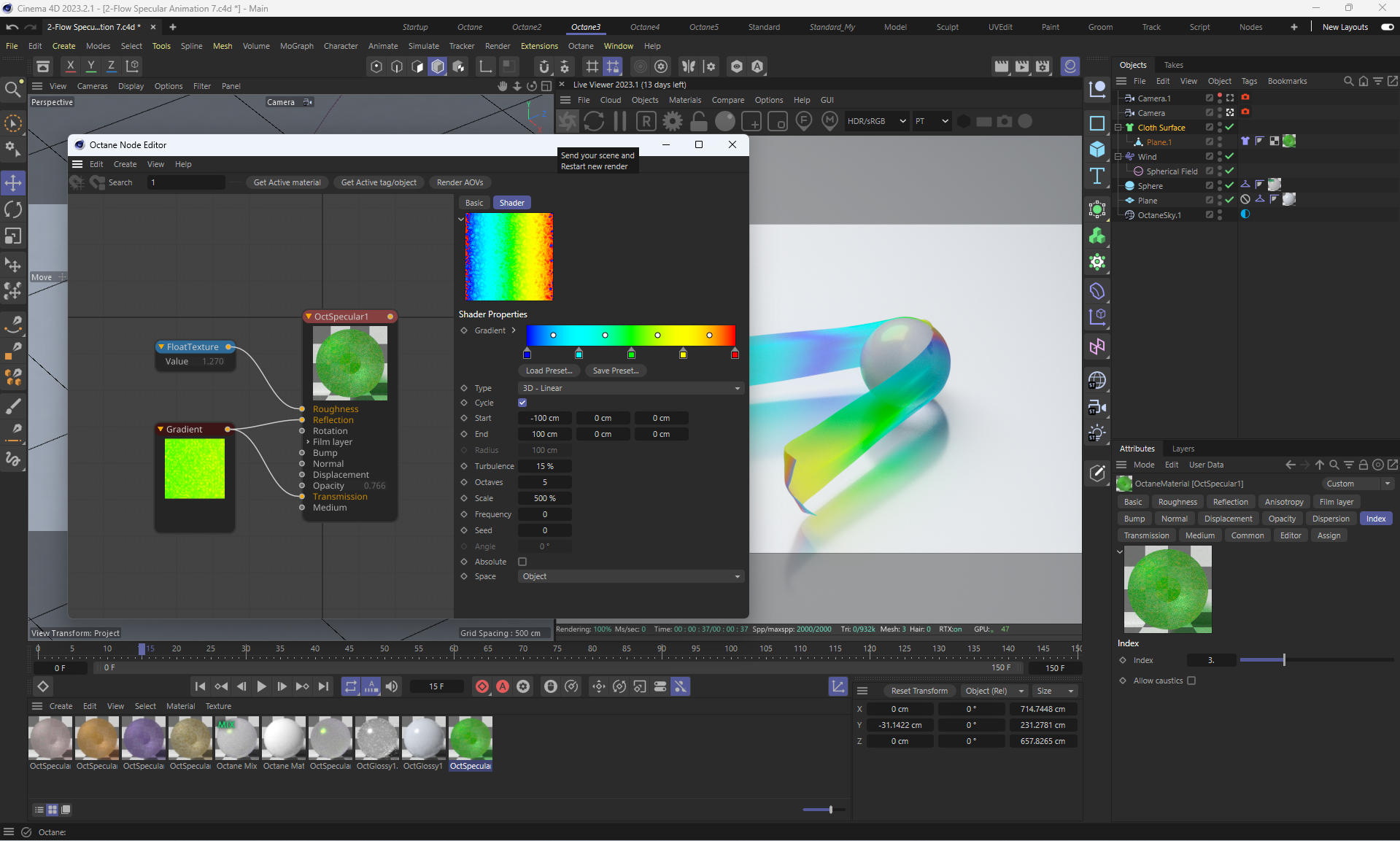Click the brush paint tool in left toolbar
Screen dimensions: 1400x841
(x=13, y=406)
